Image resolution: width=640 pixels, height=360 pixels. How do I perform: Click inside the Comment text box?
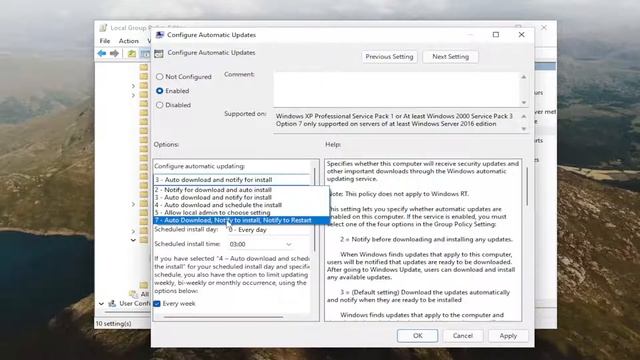pos(396,89)
